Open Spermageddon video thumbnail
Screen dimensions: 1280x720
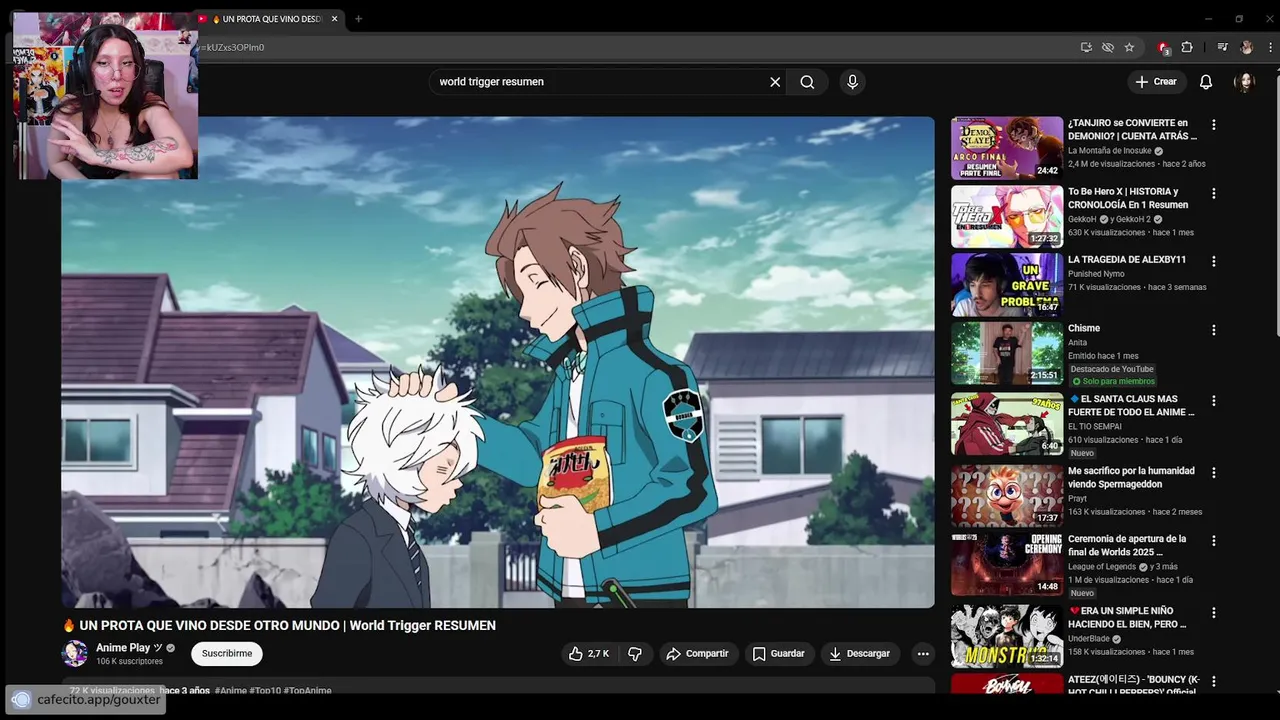(x=1007, y=495)
